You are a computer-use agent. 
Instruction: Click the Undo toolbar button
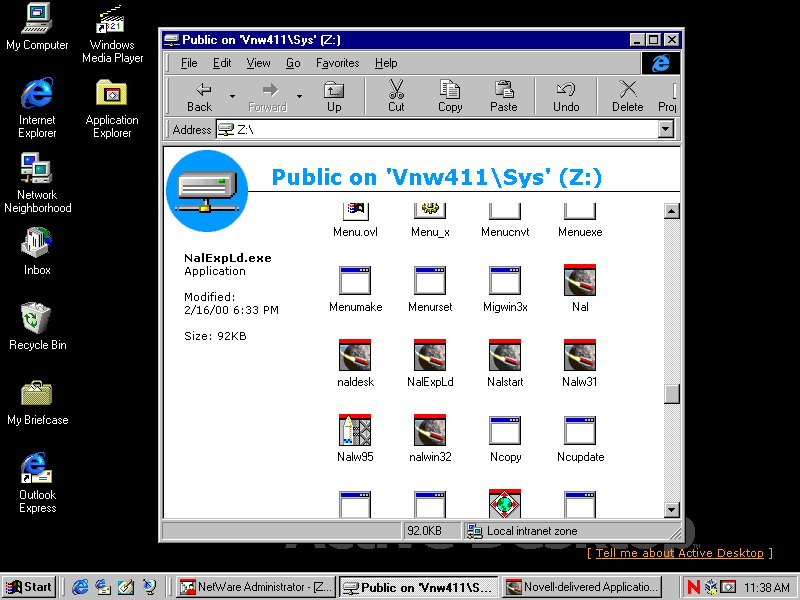click(566, 96)
